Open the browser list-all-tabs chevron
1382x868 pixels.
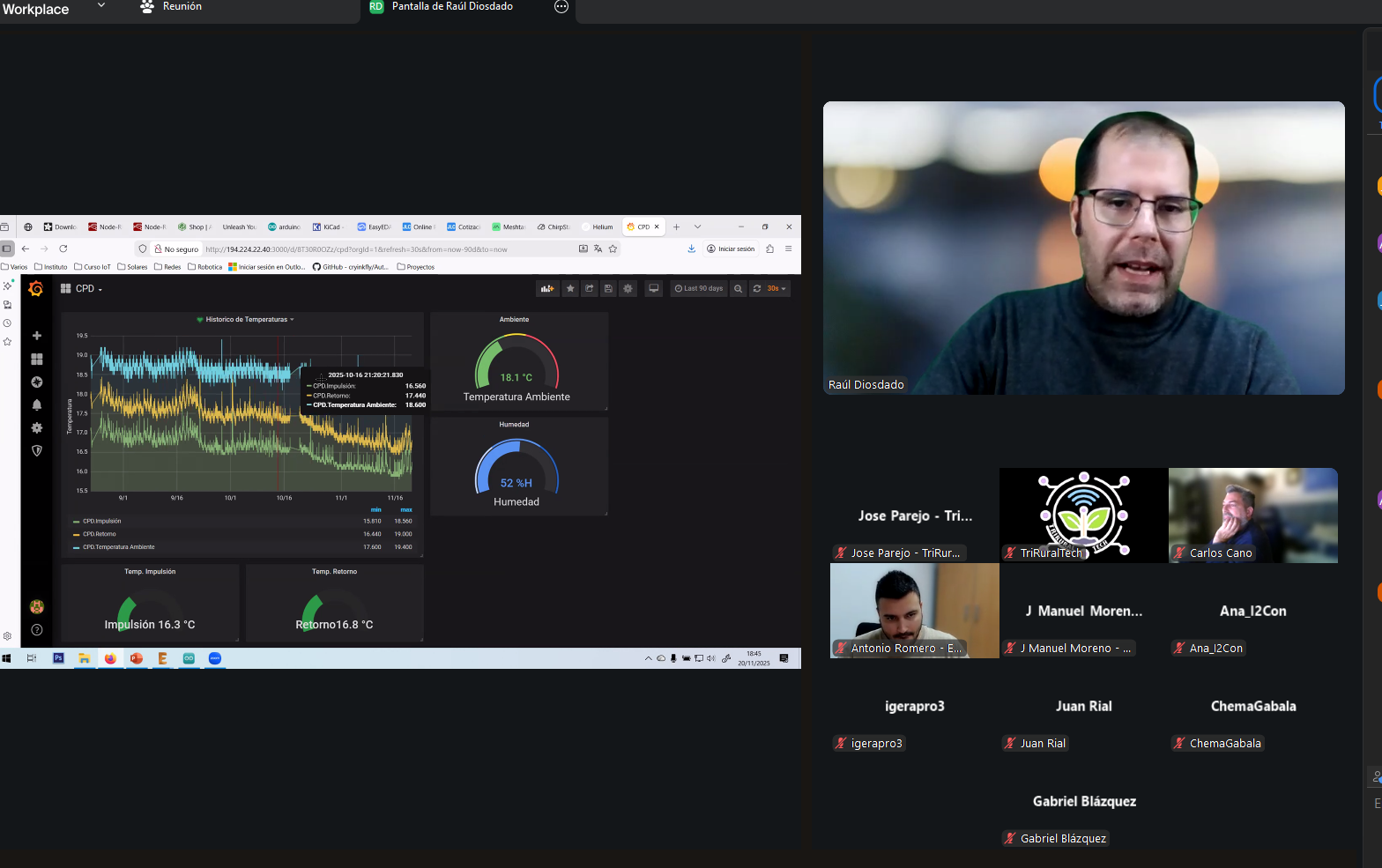click(697, 227)
